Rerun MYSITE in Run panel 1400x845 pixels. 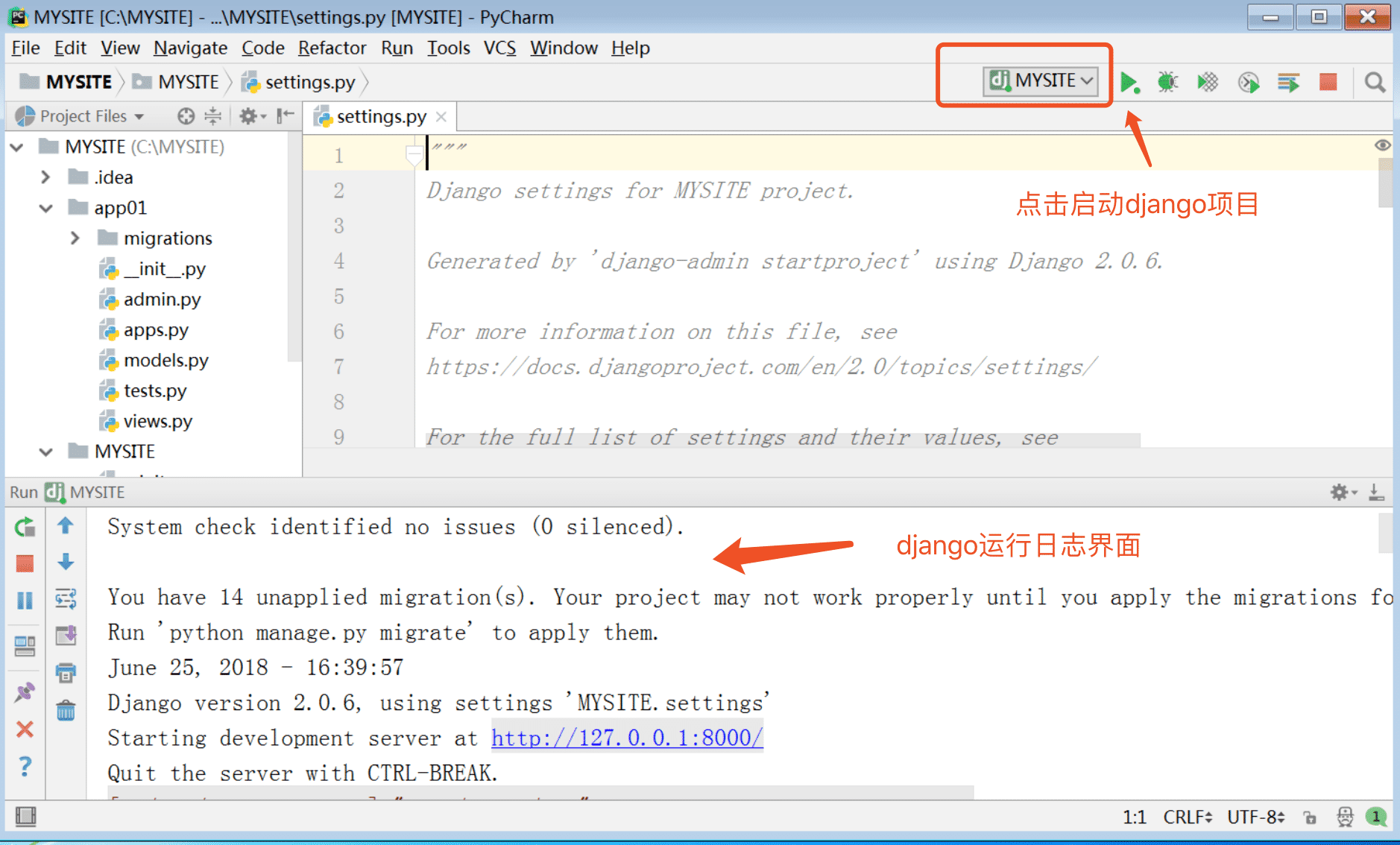pos(25,527)
